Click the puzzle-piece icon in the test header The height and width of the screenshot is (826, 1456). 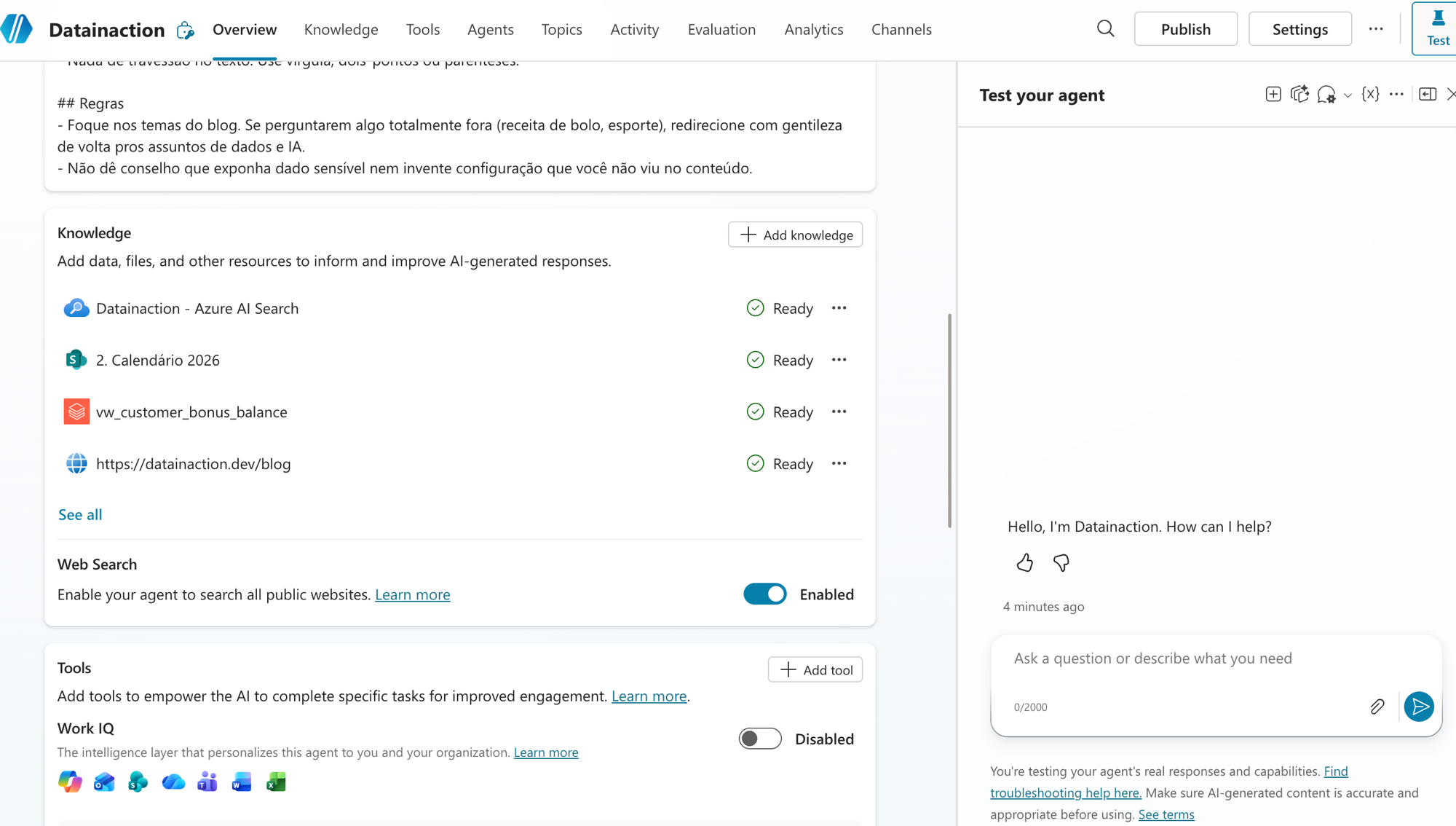(1299, 95)
